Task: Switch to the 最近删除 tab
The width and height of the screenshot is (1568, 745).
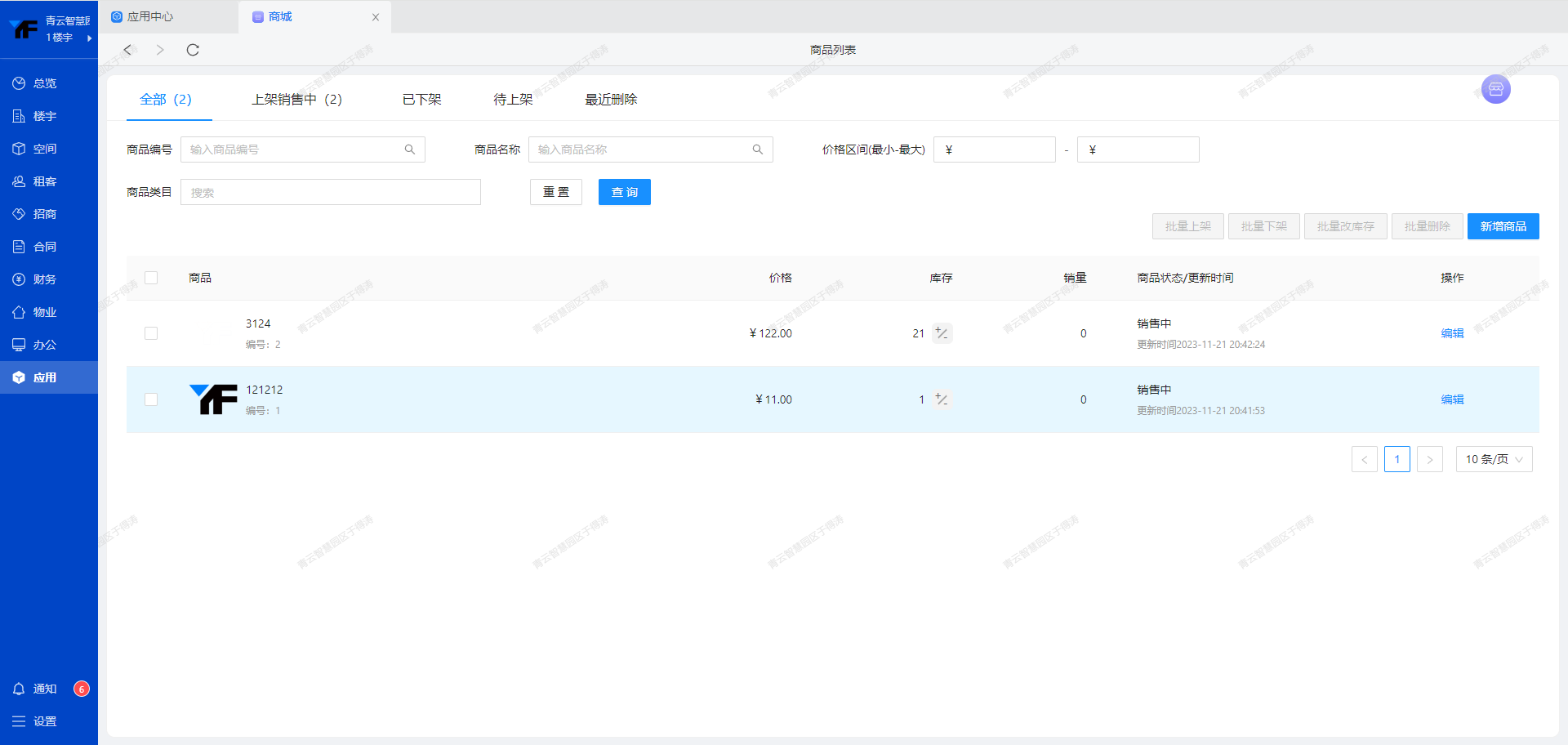Action: [x=611, y=99]
